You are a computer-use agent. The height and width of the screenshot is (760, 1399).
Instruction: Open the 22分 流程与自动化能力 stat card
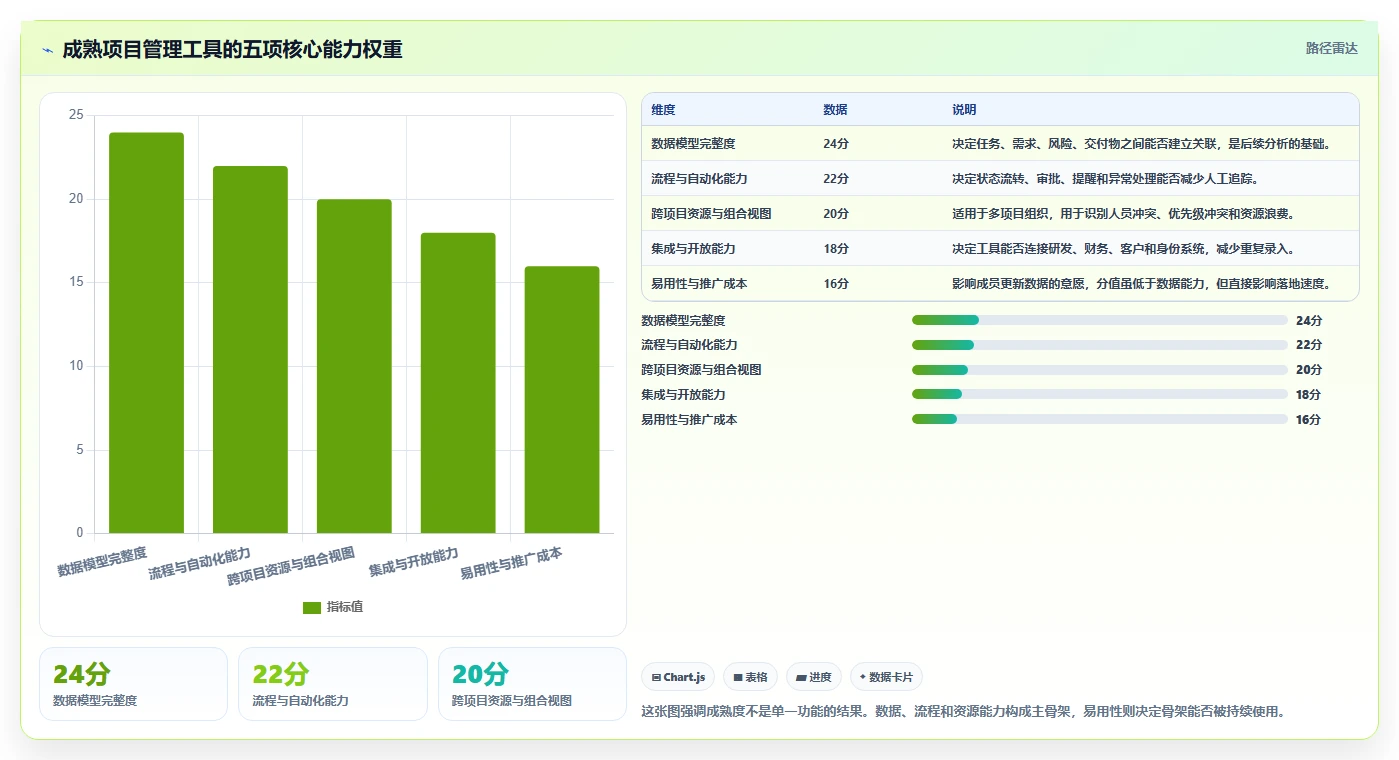pos(332,684)
